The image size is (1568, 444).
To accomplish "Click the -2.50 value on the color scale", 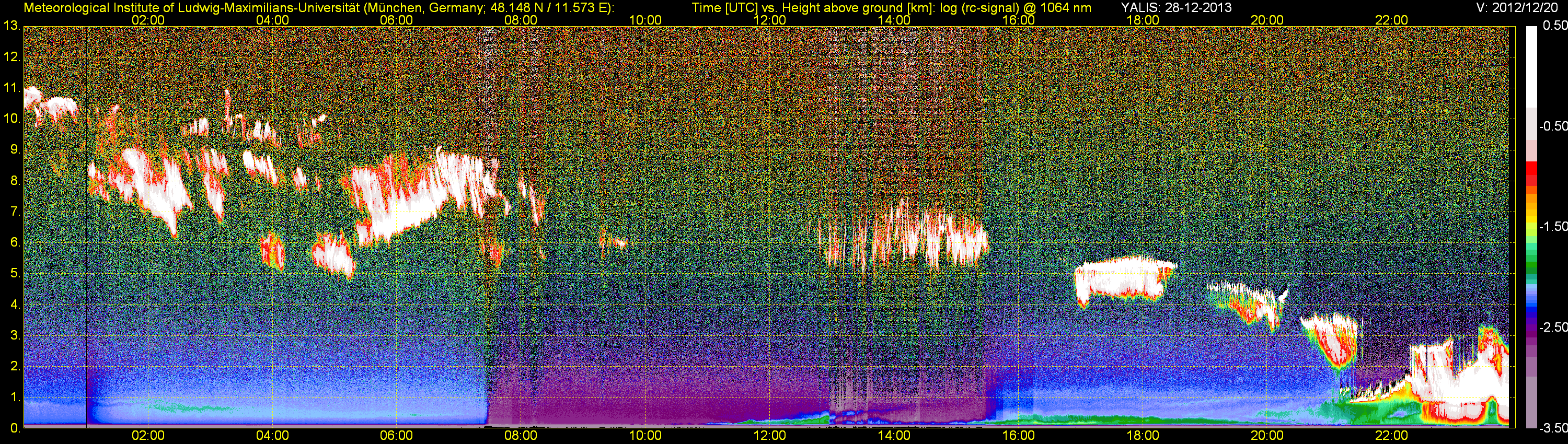I will click(x=1552, y=327).
